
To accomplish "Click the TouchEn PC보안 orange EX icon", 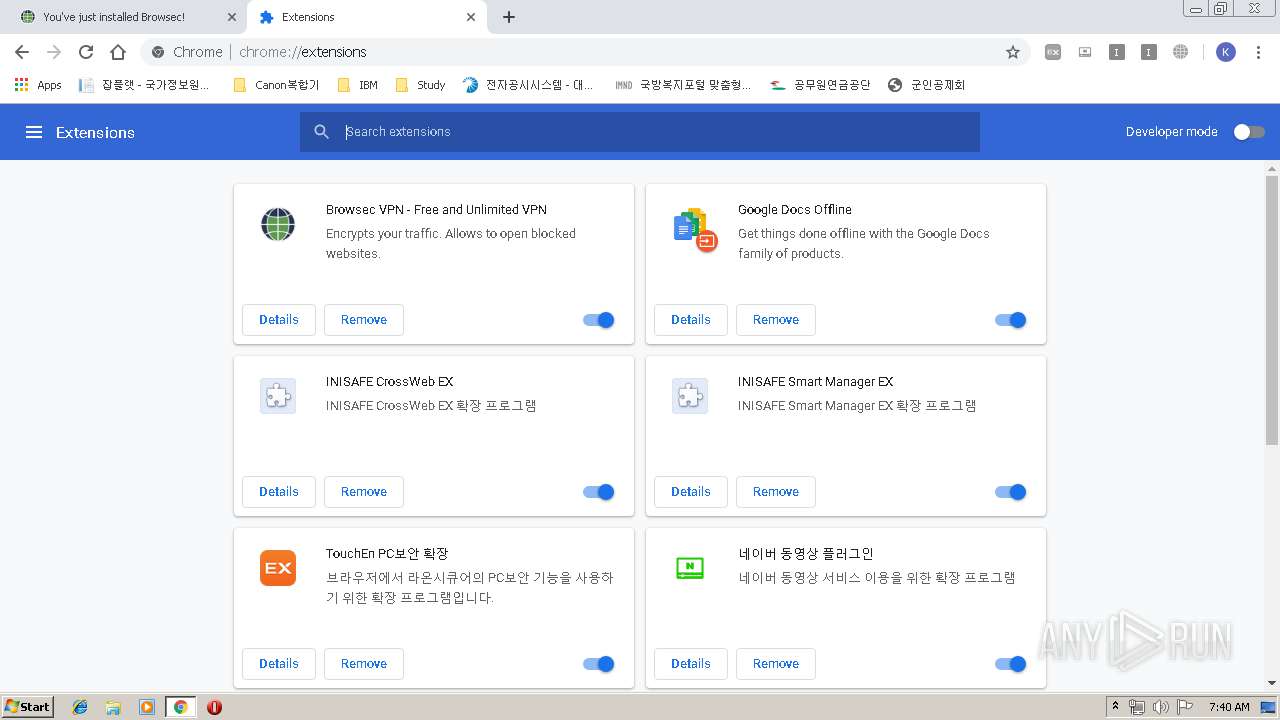I will [278, 568].
